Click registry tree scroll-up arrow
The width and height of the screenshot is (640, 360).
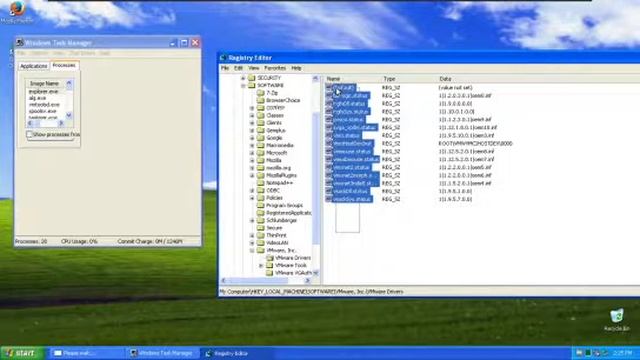coord(316,78)
